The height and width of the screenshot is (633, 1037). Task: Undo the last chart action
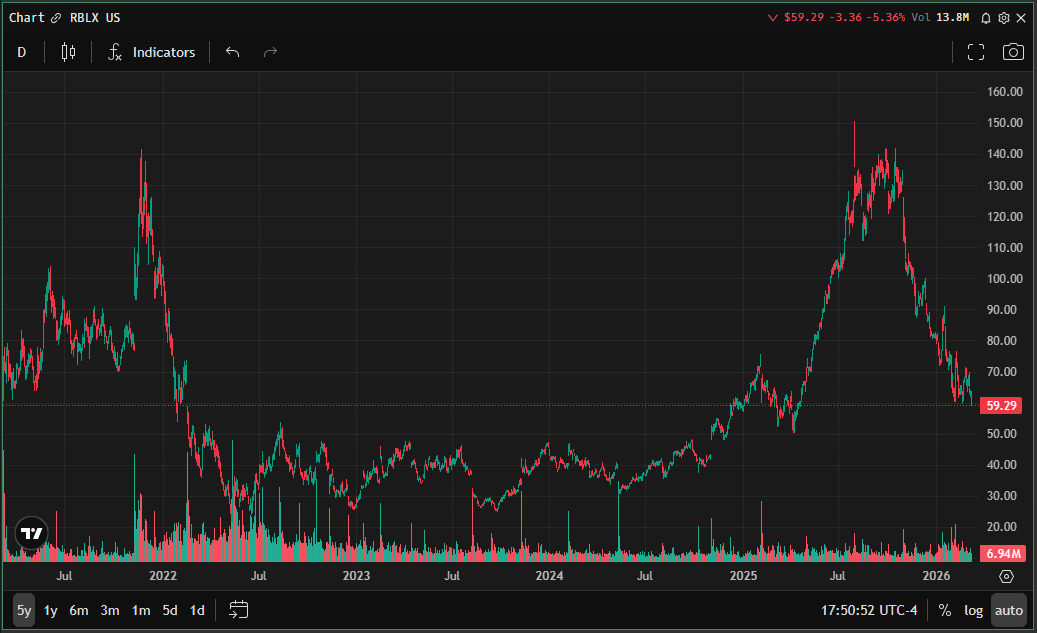[232, 52]
